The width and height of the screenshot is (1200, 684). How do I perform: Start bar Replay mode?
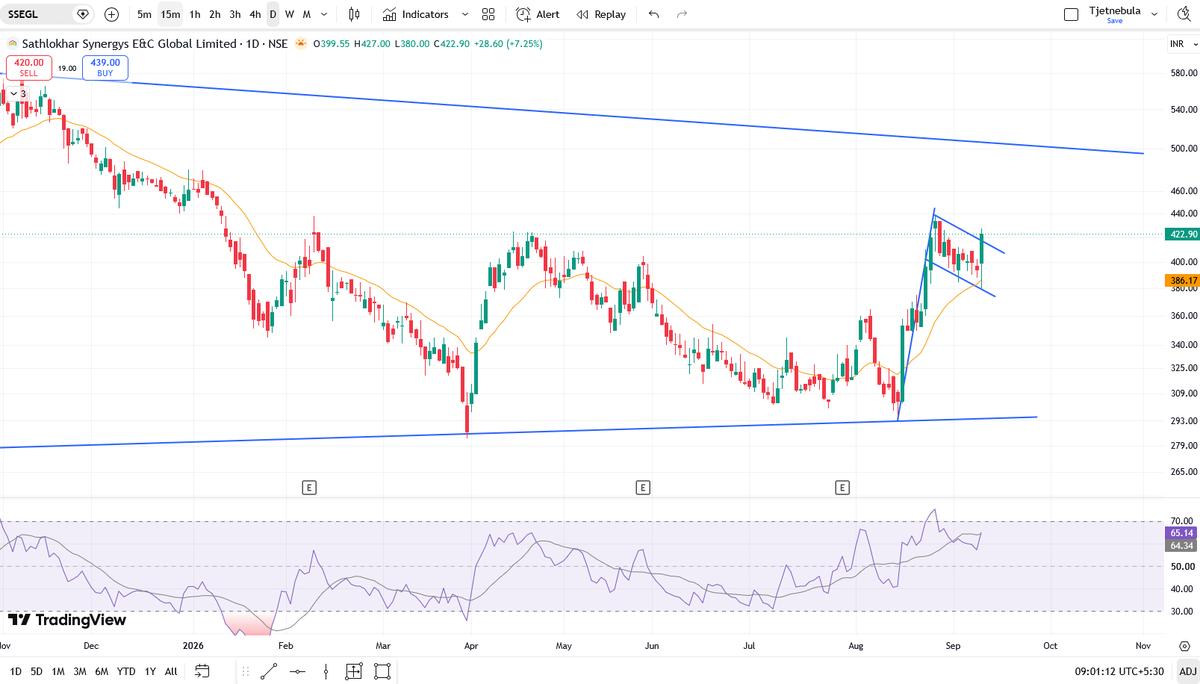click(x=601, y=14)
